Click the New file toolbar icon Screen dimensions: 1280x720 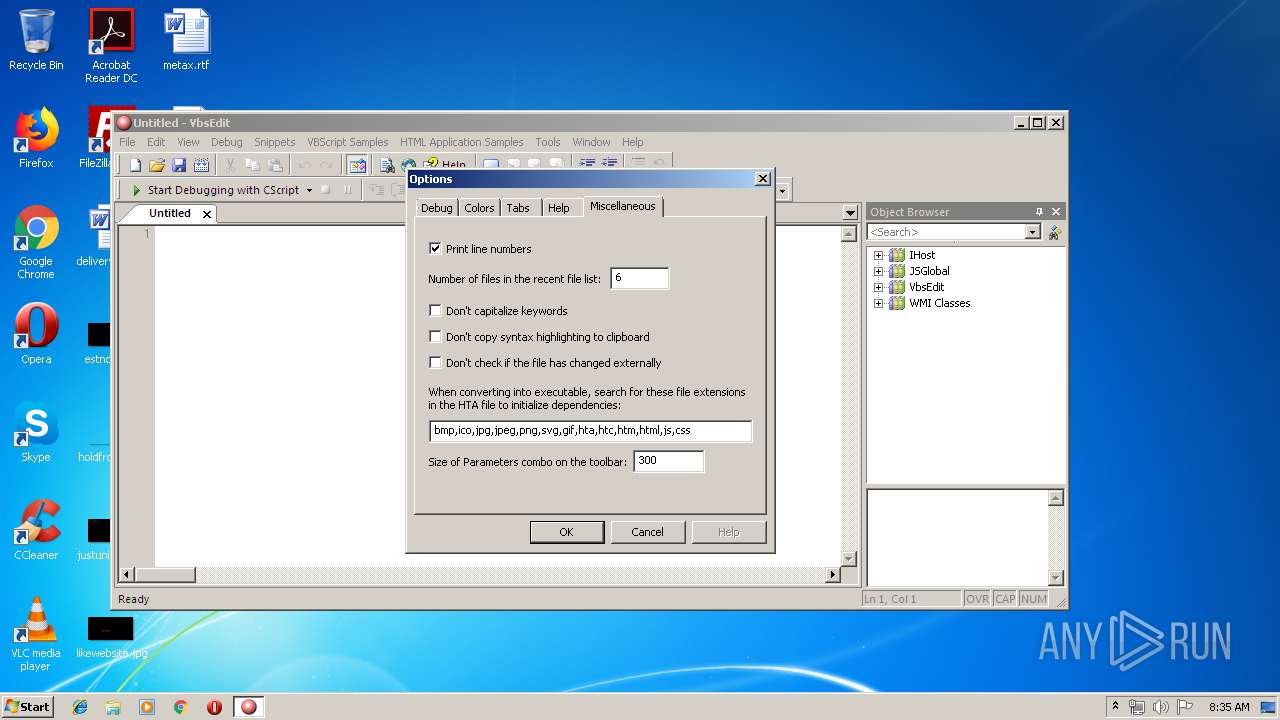click(x=135, y=165)
